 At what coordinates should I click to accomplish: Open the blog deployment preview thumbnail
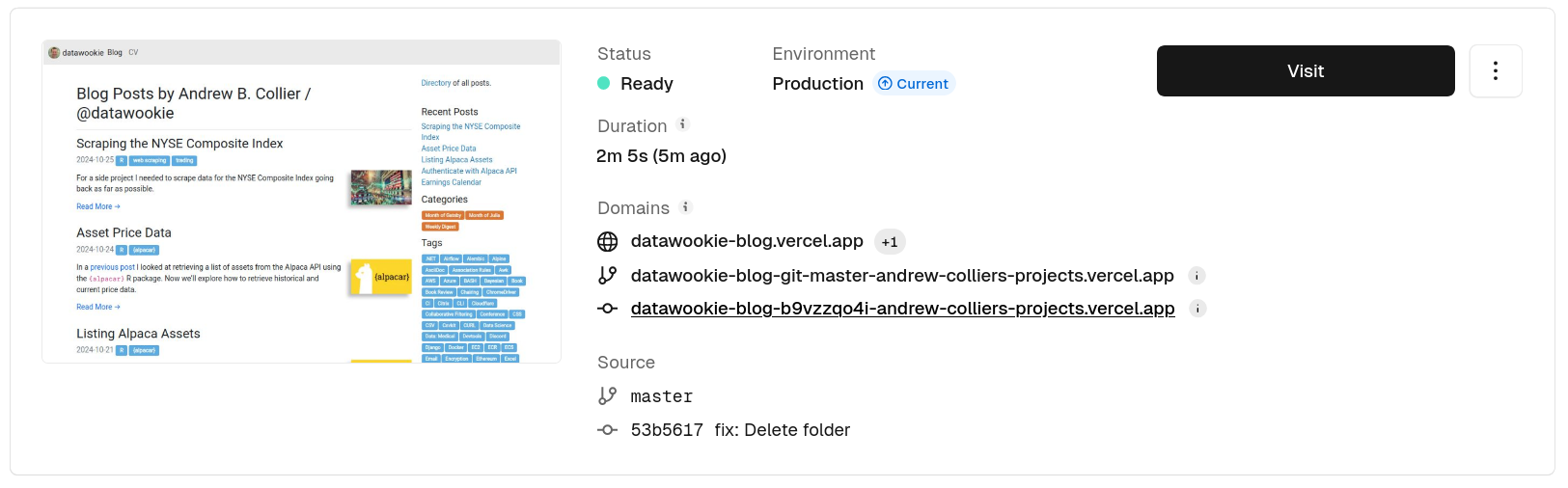click(301, 202)
